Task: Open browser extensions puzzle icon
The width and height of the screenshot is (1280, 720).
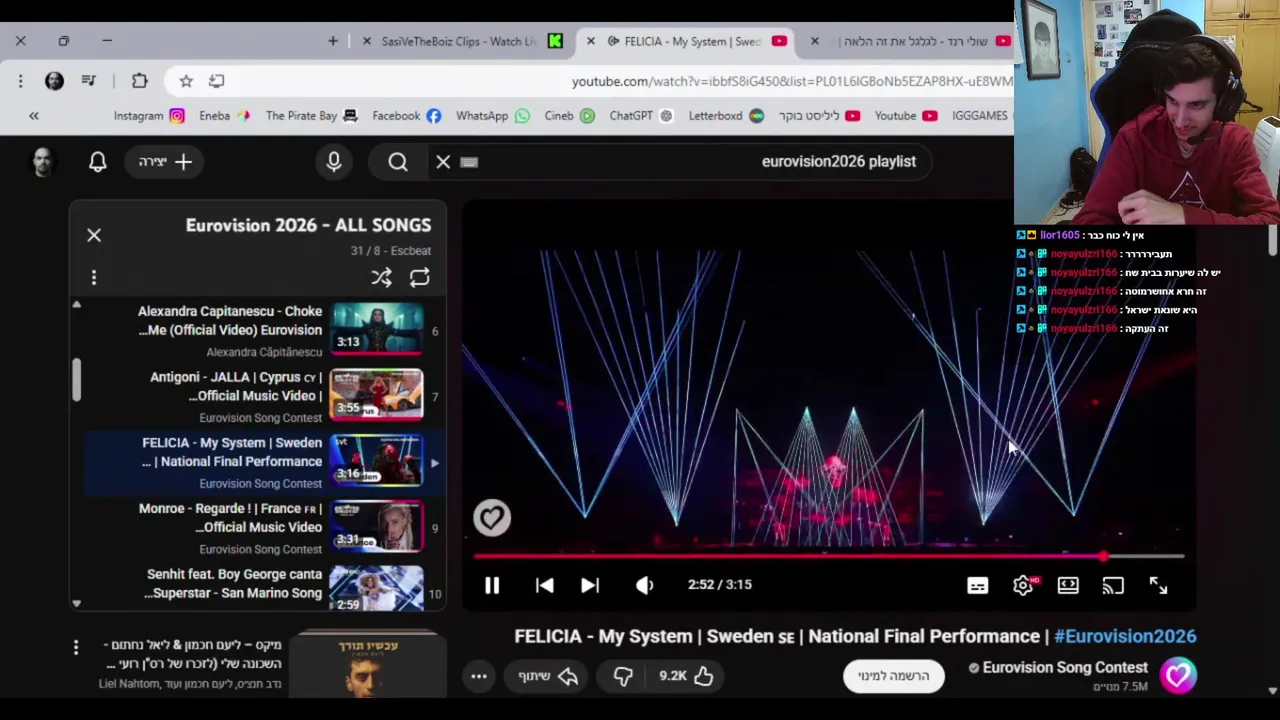Action: [x=139, y=81]
